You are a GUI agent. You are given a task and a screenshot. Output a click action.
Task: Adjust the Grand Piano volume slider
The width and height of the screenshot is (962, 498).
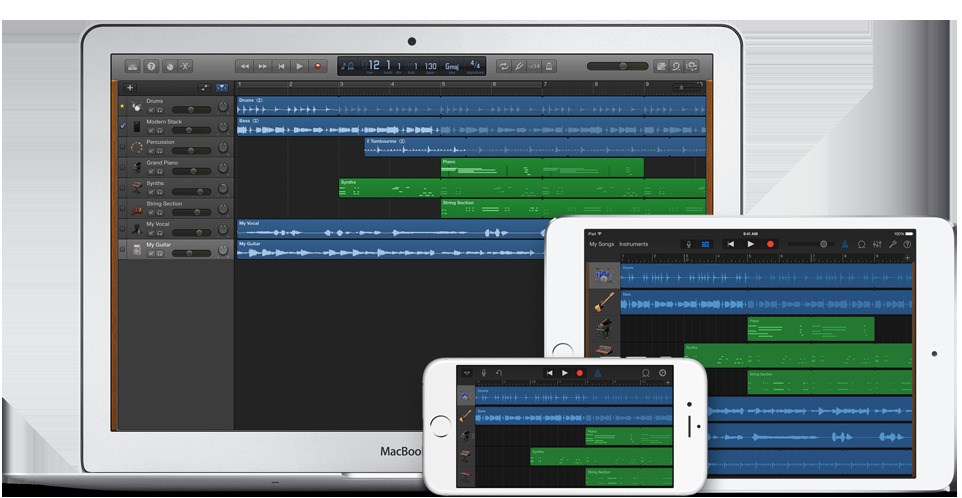pos(191,171)
